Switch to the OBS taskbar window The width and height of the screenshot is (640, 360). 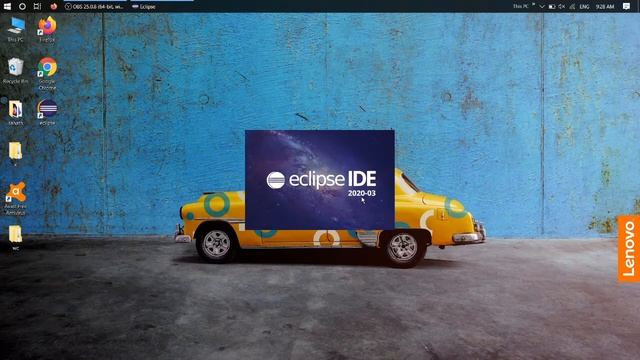pos(95,7)
